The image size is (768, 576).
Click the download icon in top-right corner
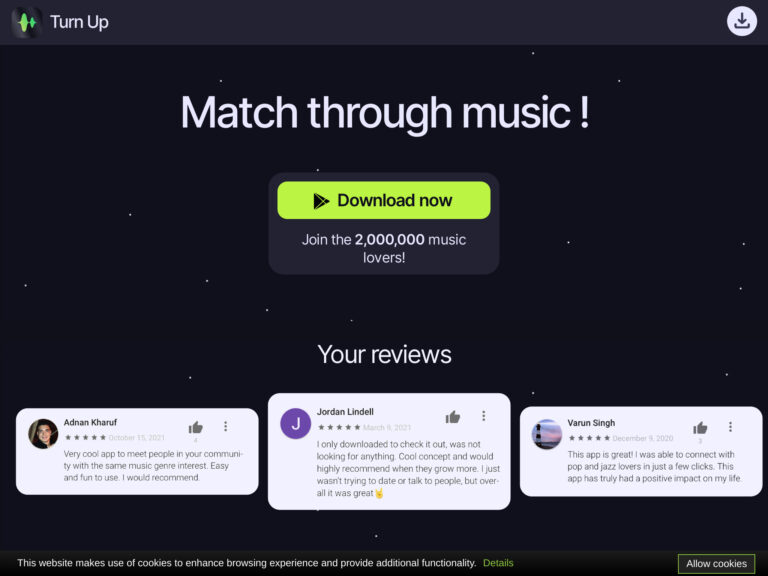point(742,21)
